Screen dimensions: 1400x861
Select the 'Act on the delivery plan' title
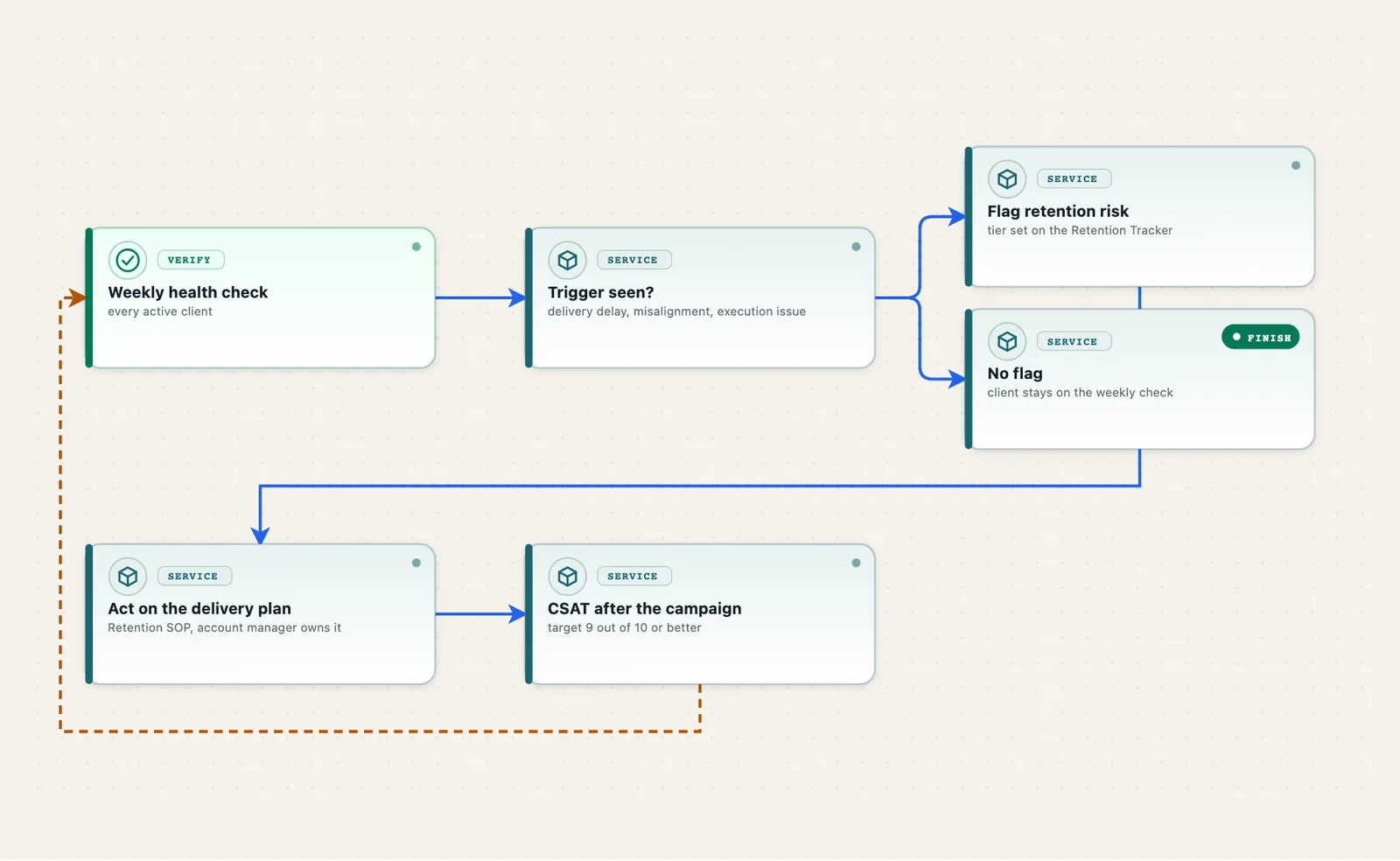pyautogui.click(x=199, y=608)
